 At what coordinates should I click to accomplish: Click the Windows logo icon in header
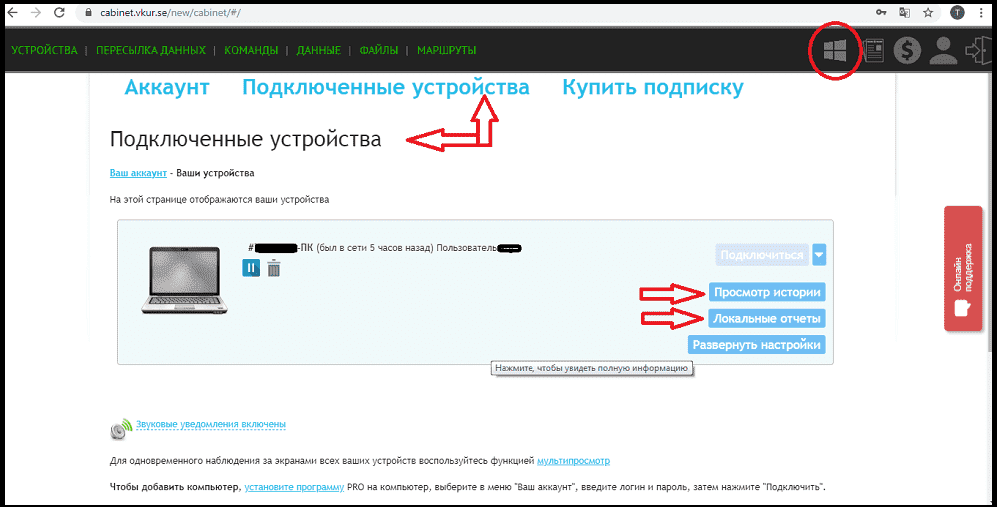coord(834,51)
